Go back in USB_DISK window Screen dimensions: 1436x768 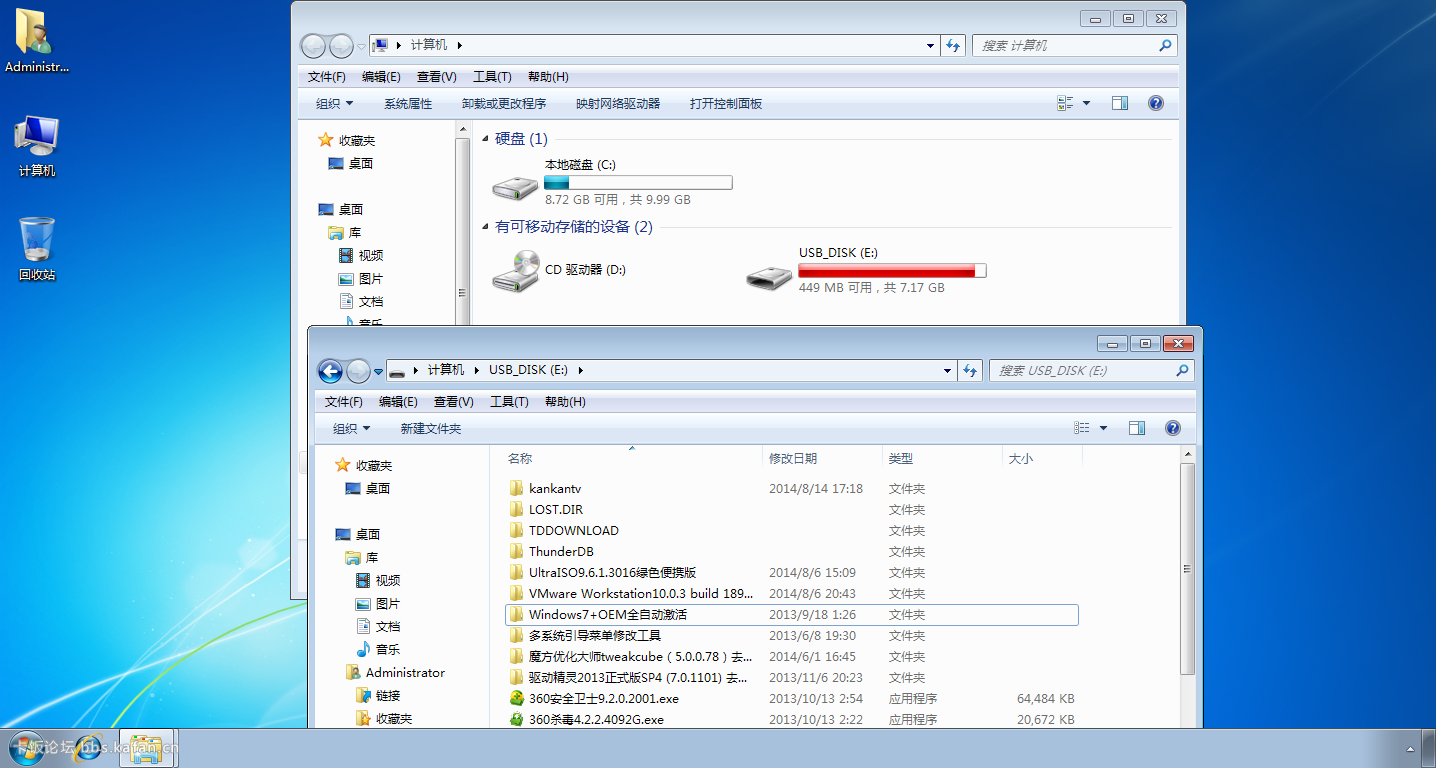pyautogui.click(x=330, y=371)
